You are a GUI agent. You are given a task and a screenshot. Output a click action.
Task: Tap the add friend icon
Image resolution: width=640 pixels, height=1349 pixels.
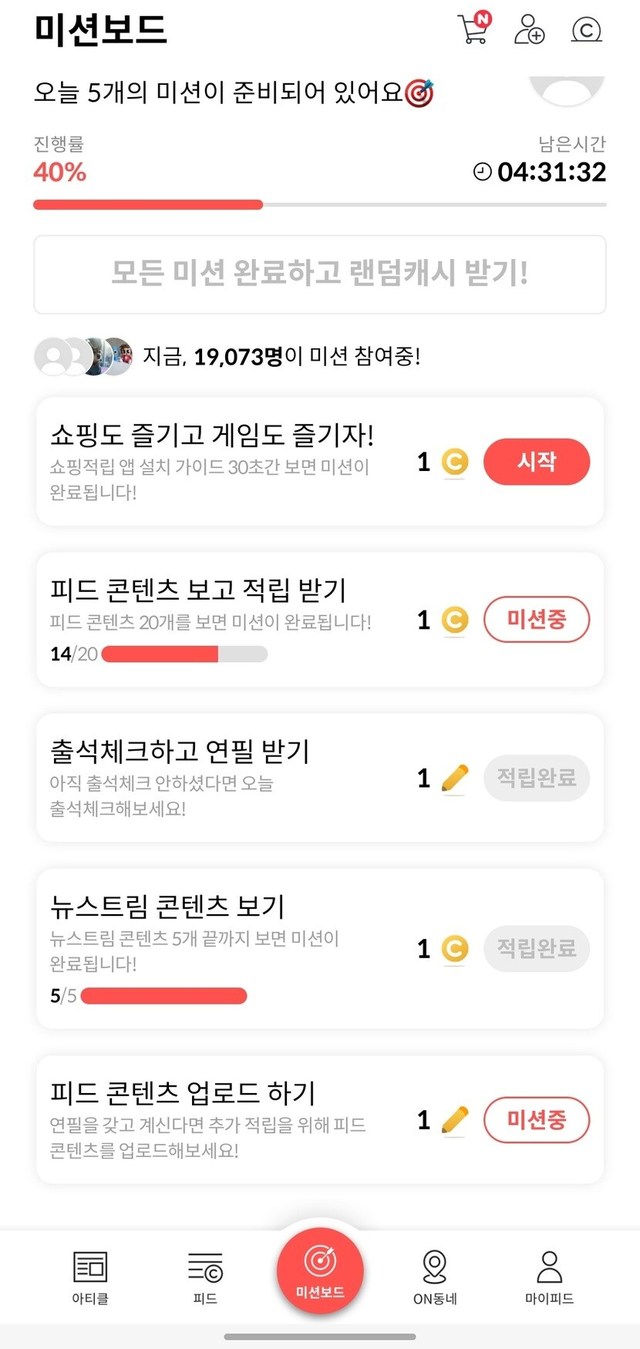point(529,30)
